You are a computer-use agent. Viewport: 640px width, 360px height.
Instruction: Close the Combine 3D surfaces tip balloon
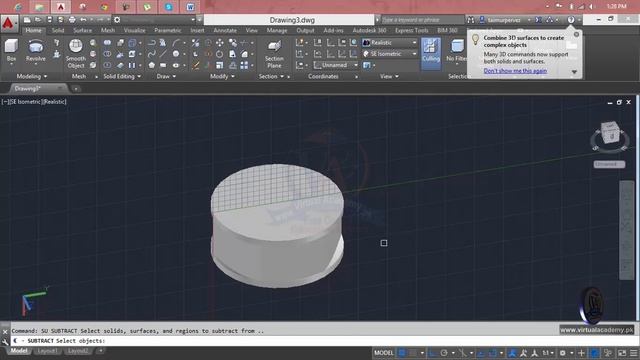point(576,35)
